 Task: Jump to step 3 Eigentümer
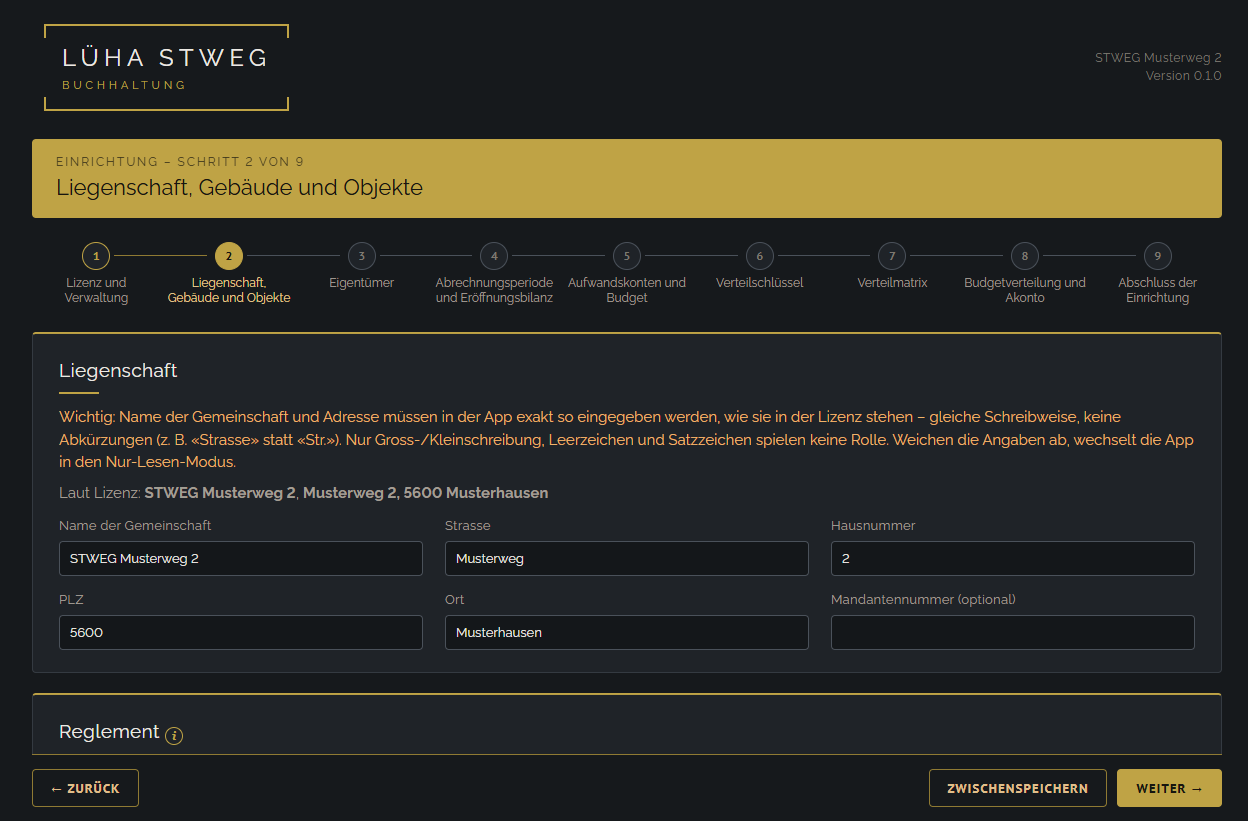[361, 256]
